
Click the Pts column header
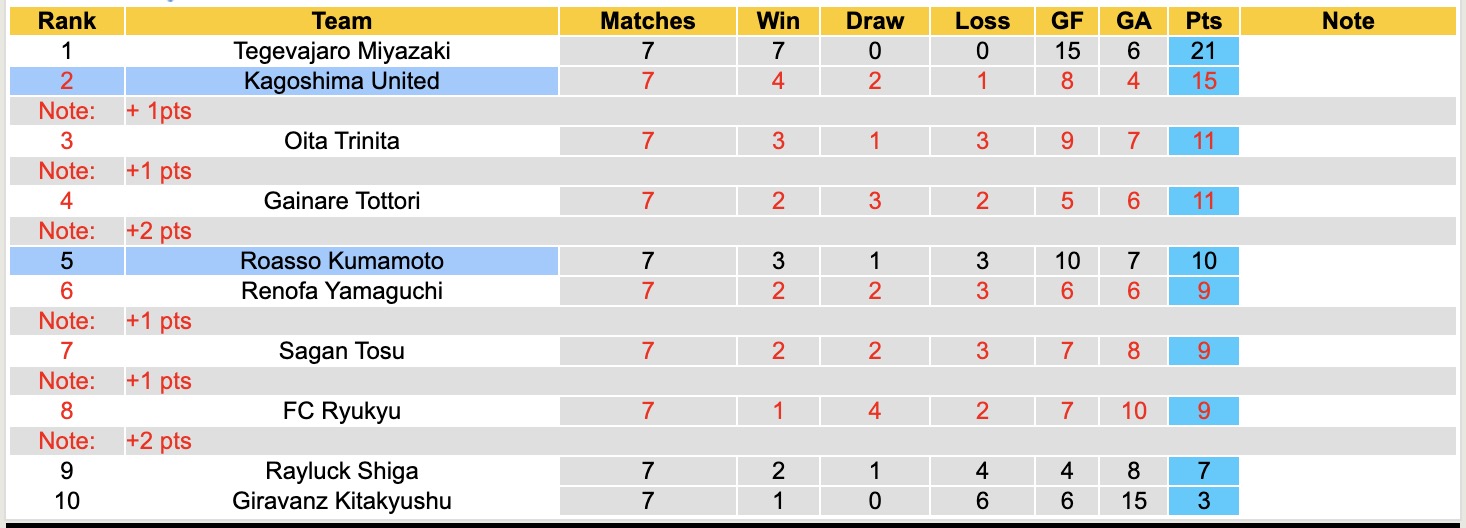(1203, 21)
